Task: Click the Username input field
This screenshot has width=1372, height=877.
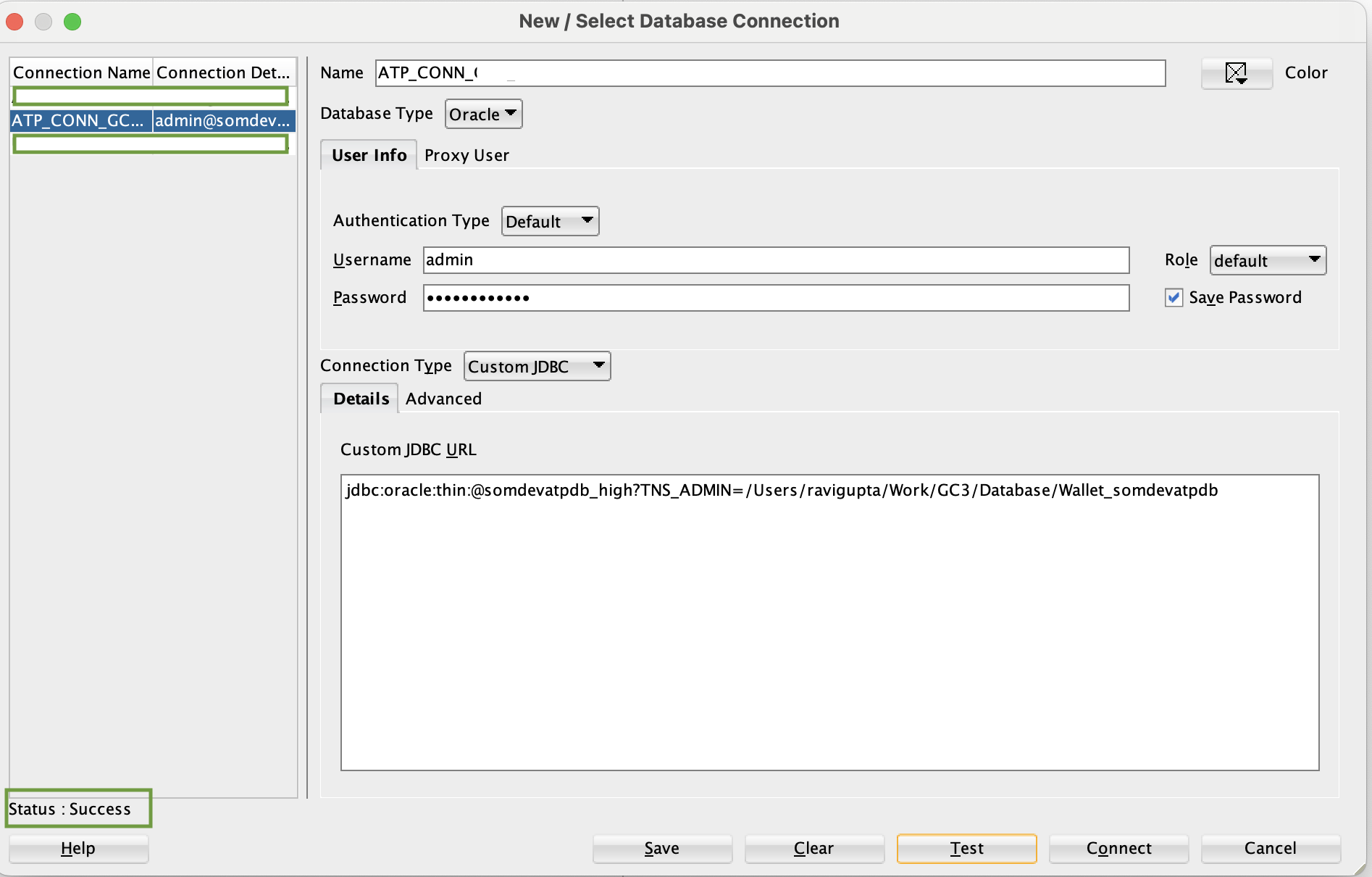Action: (x=775, y=260)
